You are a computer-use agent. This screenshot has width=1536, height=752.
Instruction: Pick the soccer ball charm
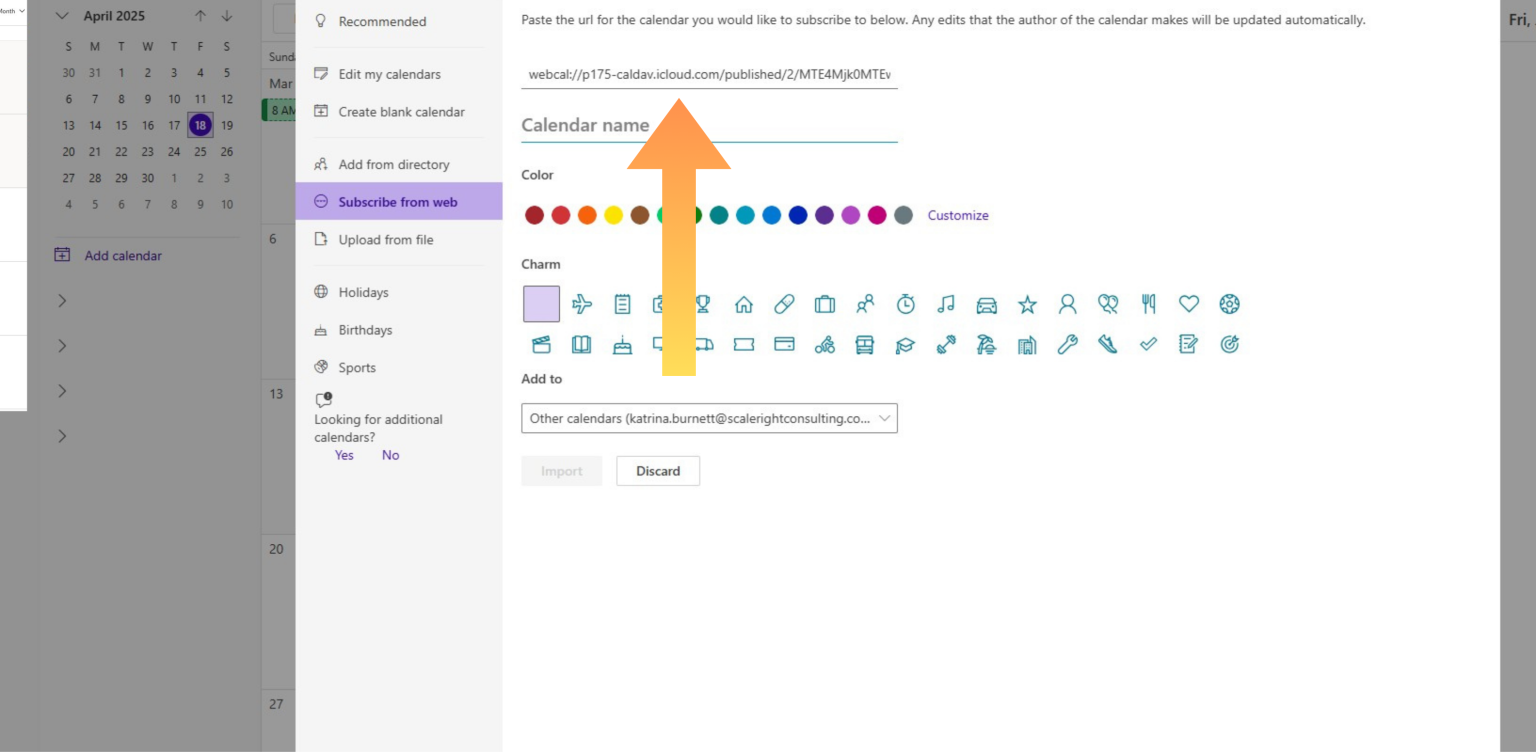click(x=1230, y=304)
